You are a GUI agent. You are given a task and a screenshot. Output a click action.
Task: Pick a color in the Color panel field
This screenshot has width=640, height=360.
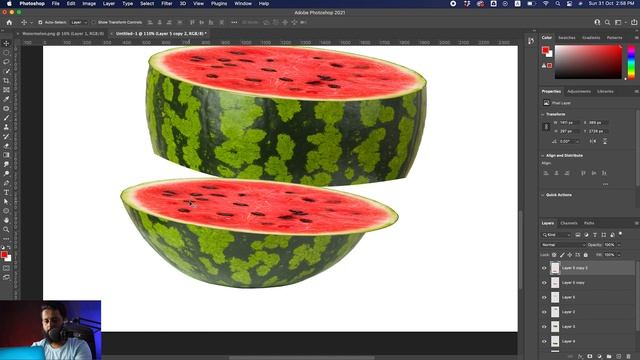pyautogui.click(x=588, y=62)
